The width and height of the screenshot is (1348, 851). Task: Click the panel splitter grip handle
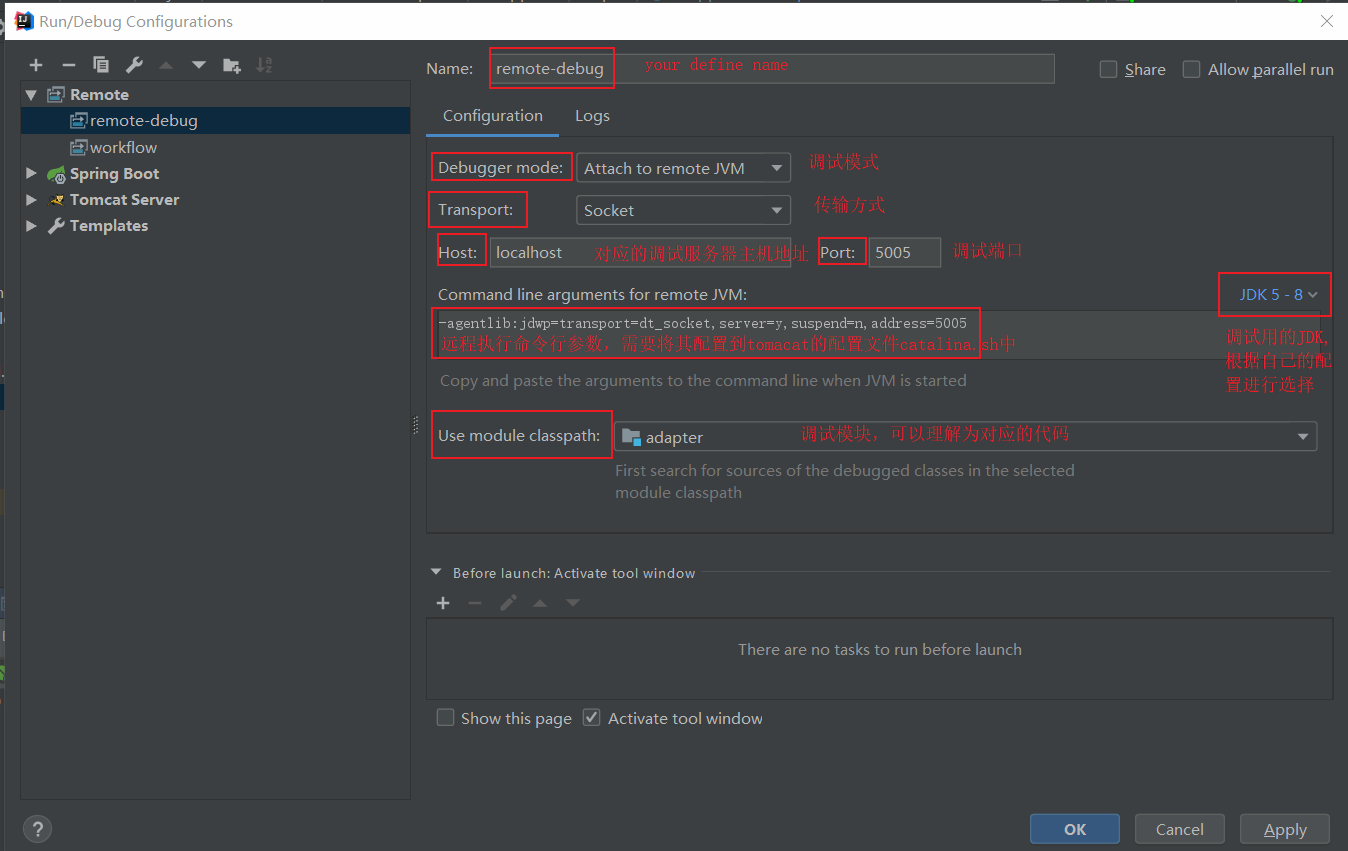(416, 425)
